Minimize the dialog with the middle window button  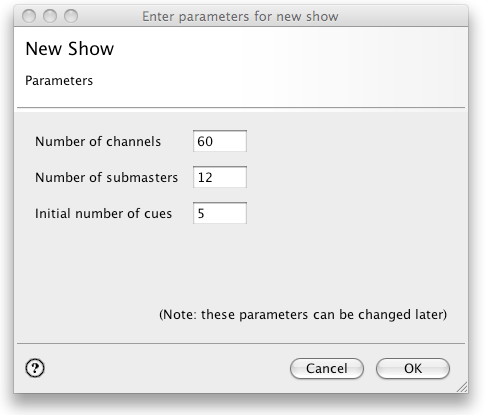50,16
